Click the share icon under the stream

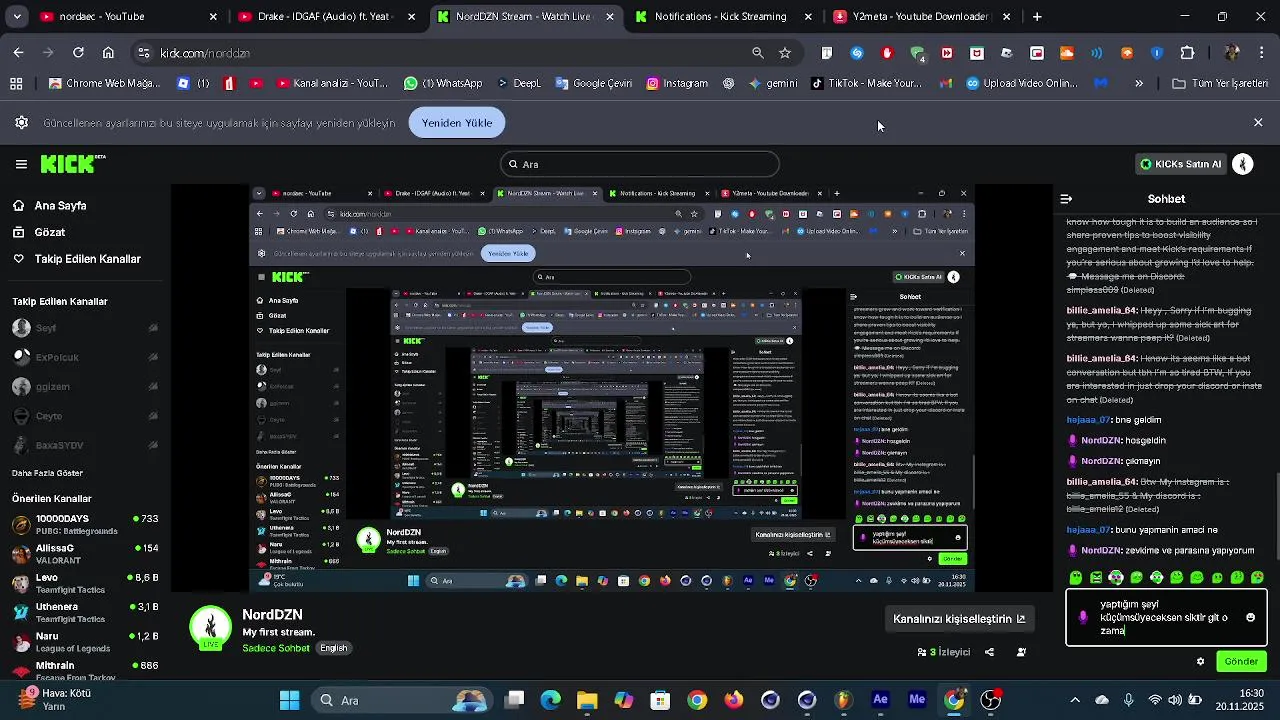(x=989, y=652)
